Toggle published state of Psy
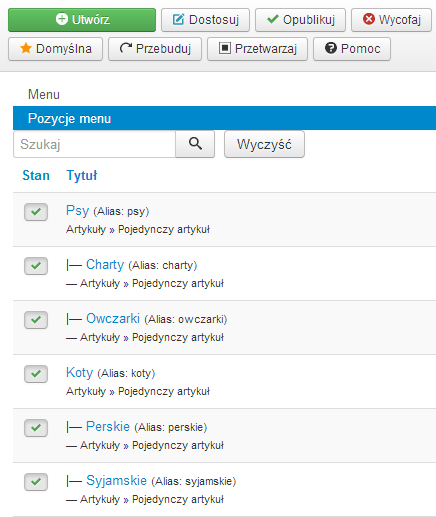Viewport: 436px width, 517px height. coord(36,212)
